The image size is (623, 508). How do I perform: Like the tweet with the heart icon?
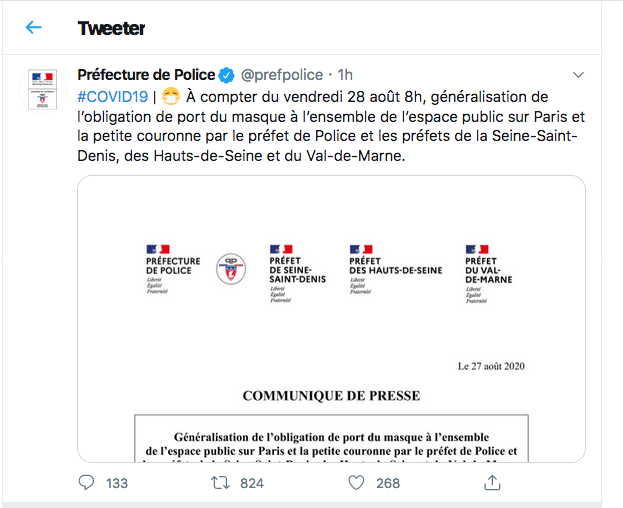(x=356, y=483)
